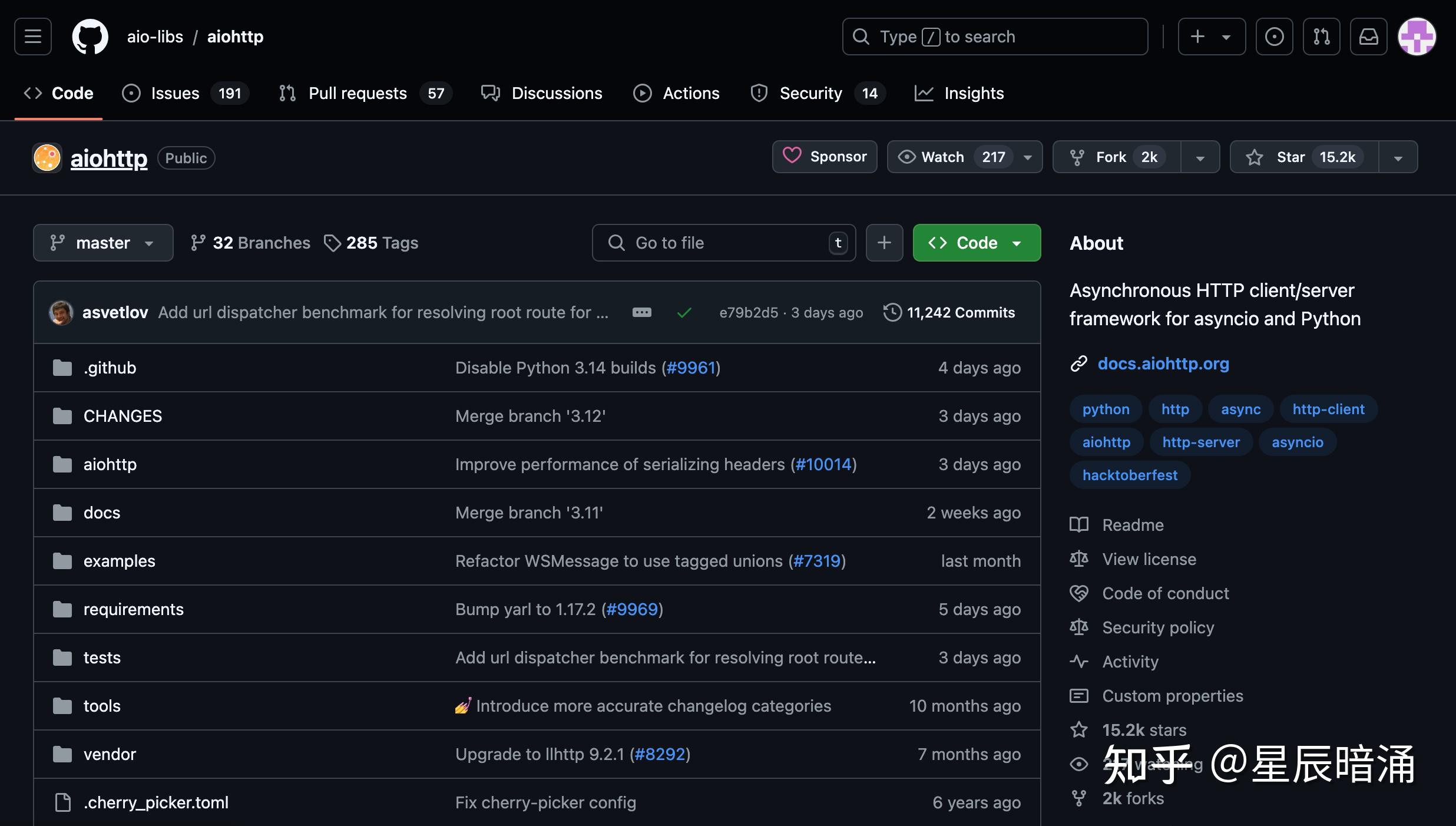Switch to the Pull requests tab
Image resolution: width=1456 pixels, height=826 pixels.
click(x=357, y=93)
